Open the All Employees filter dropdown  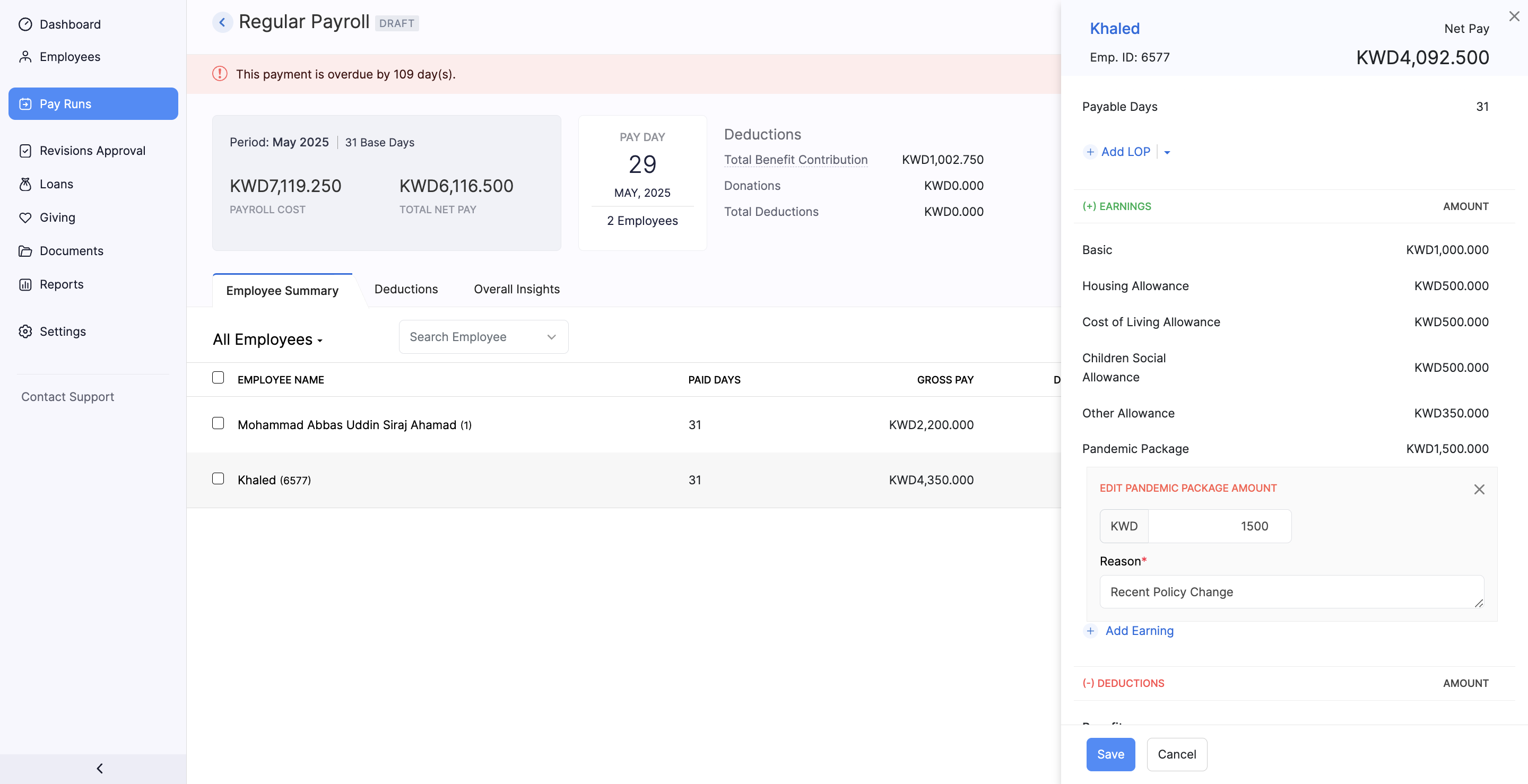267,340
